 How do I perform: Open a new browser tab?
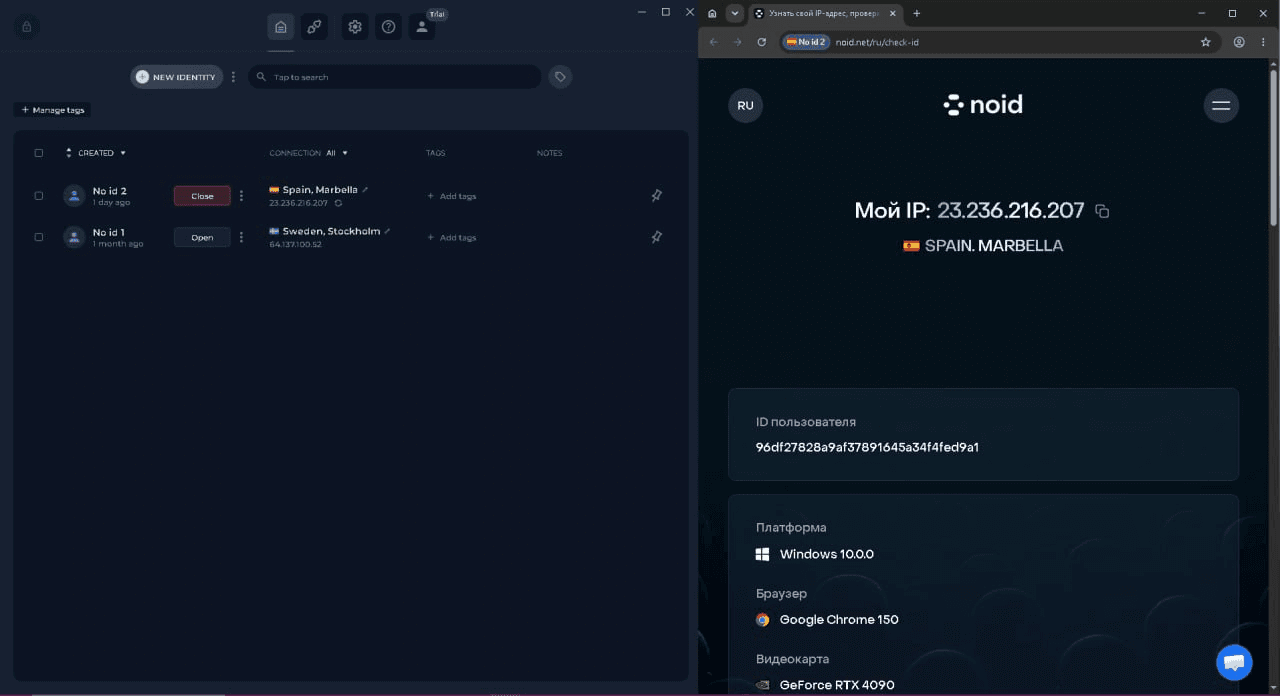point(916,13)
